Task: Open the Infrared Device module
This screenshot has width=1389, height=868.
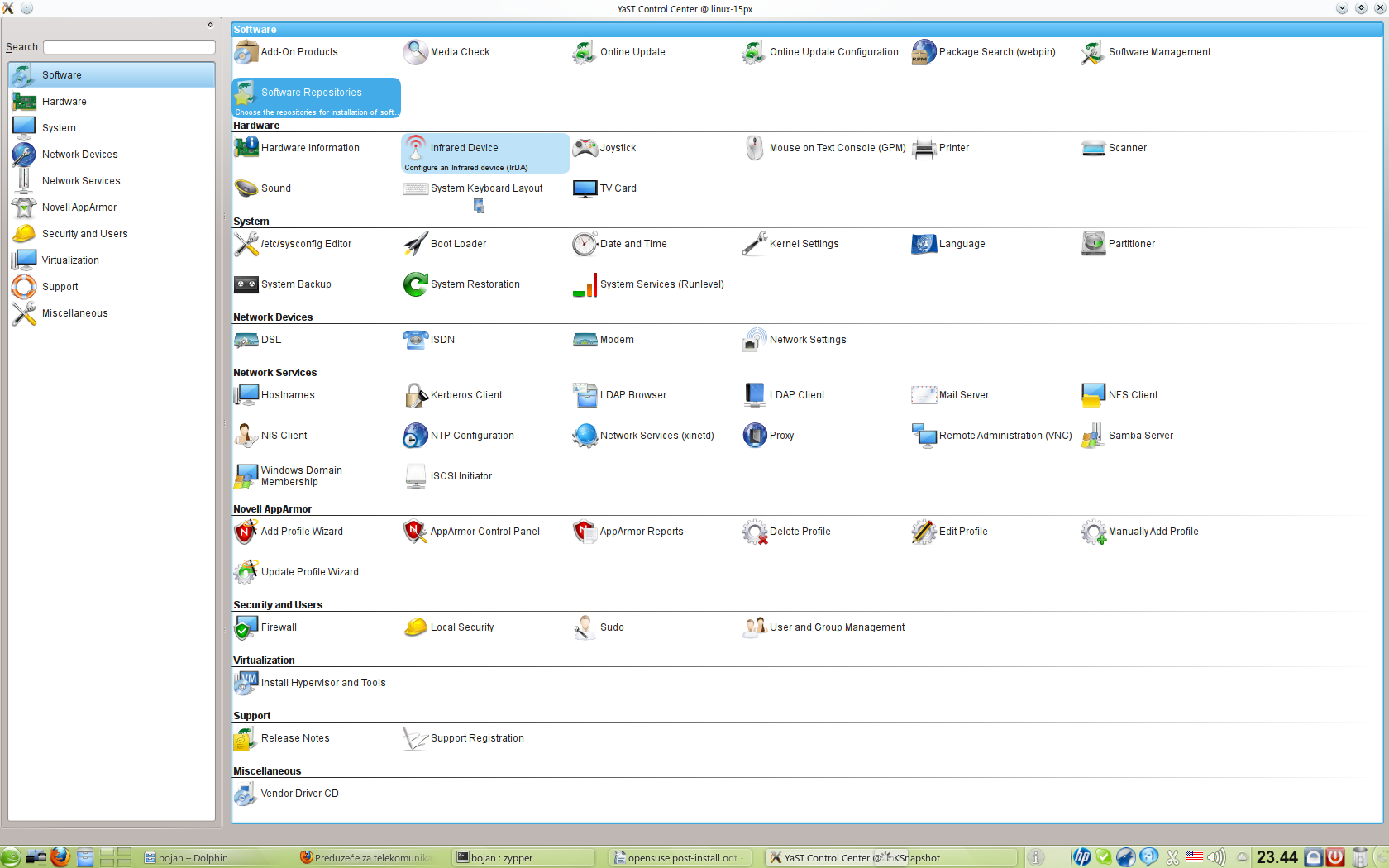Action: (485, 153)
